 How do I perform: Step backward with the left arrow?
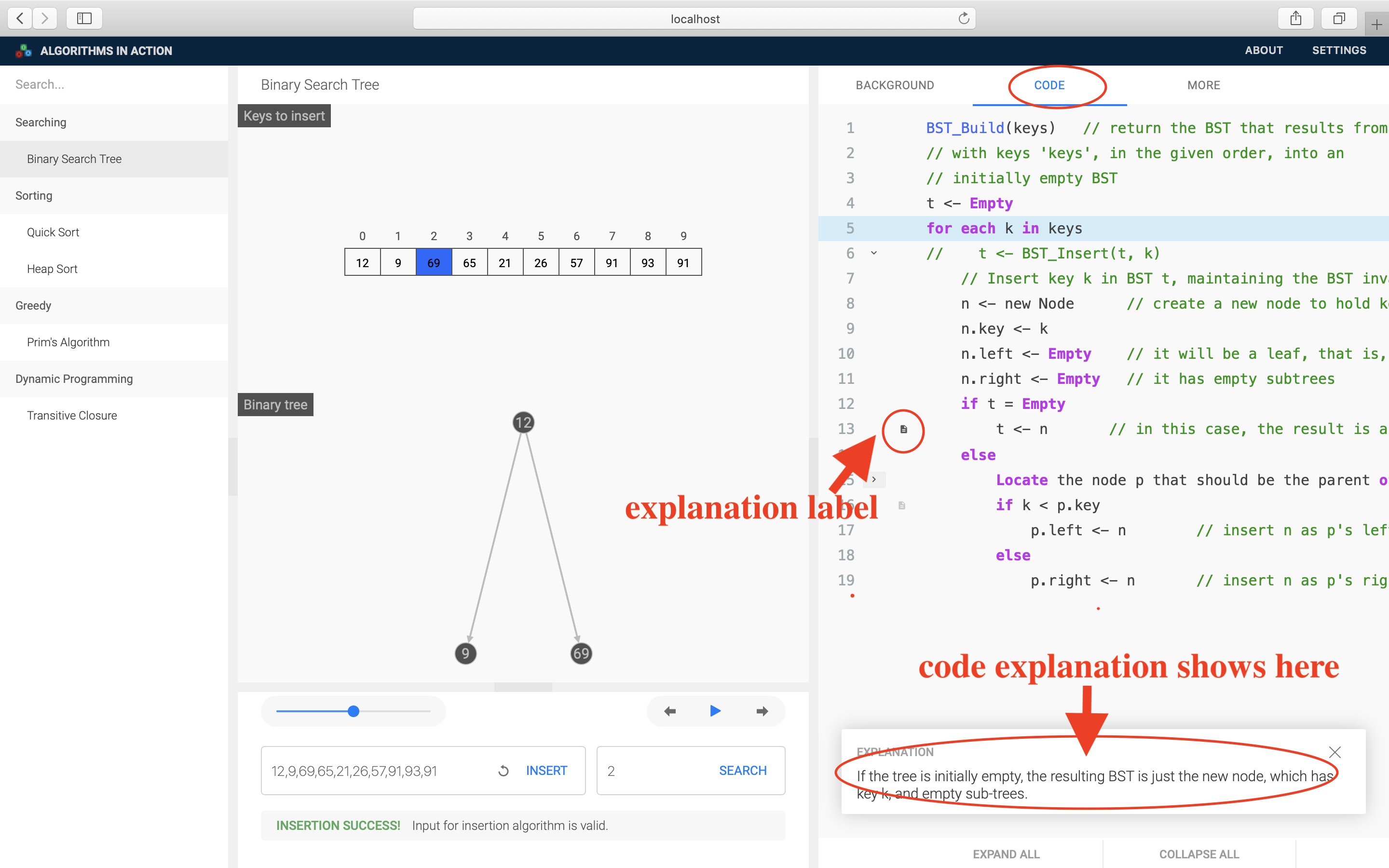click(669, 711)
